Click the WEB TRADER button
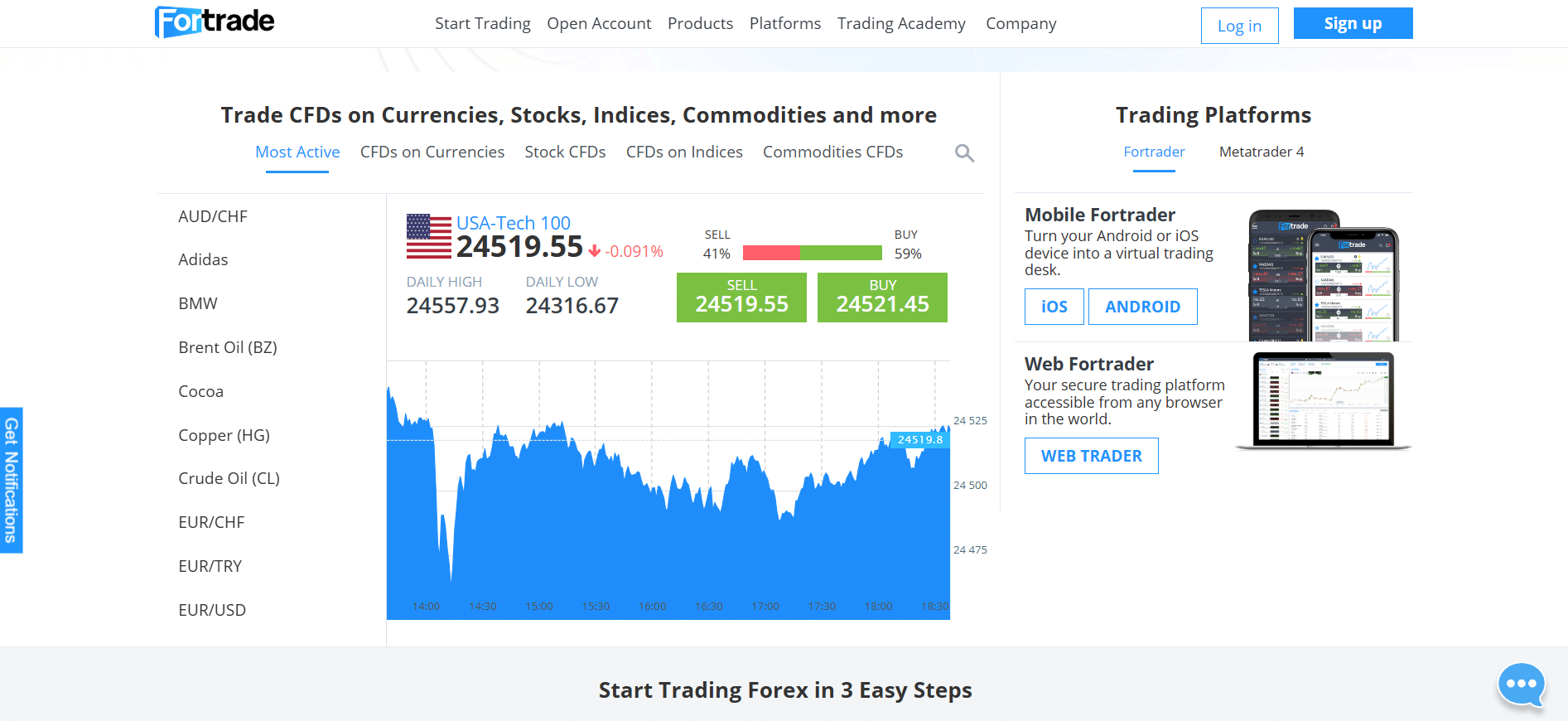The image size is (1568, 721). [x=1092, y=456]
